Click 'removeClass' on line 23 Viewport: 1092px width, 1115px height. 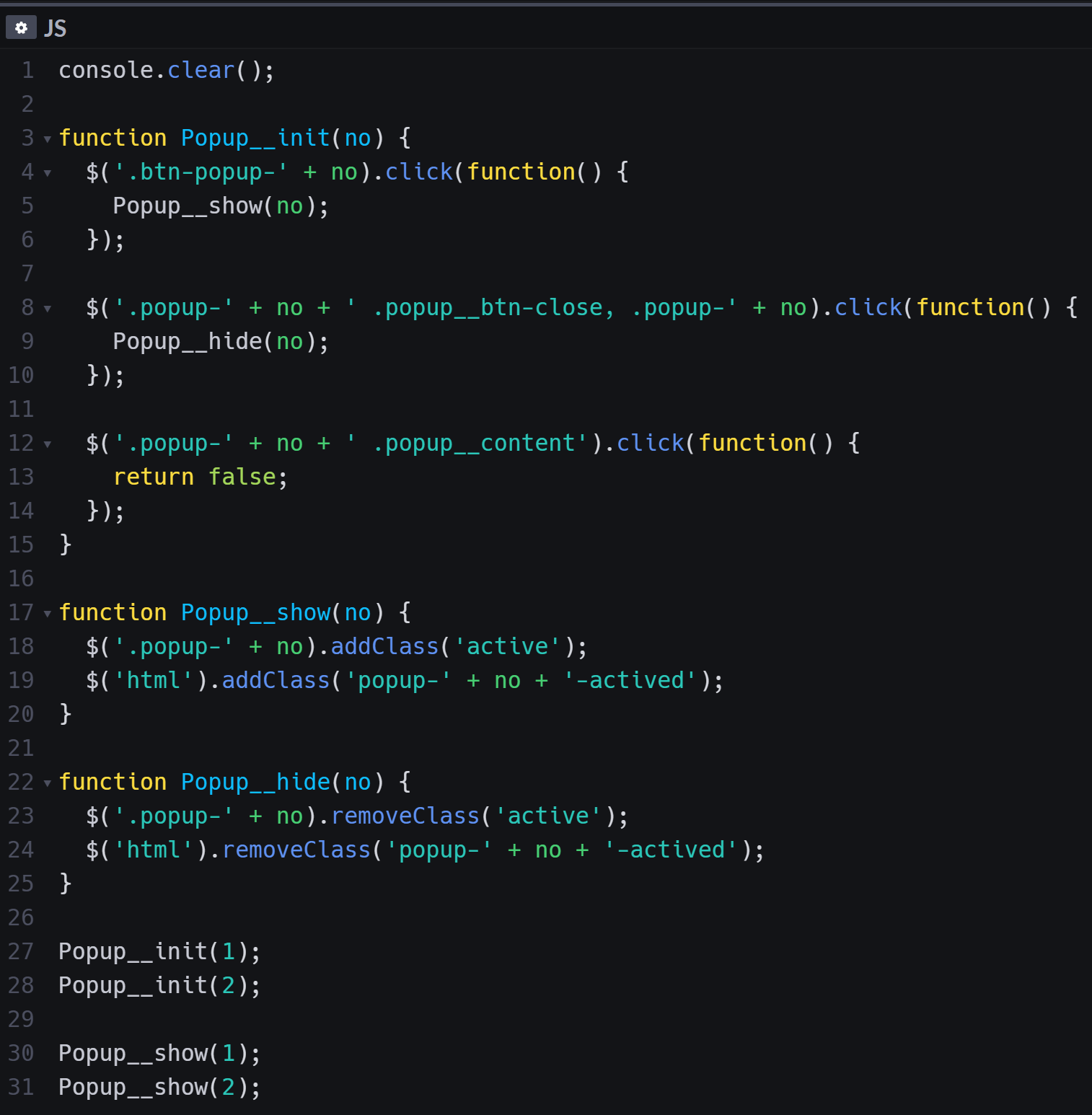tap(405, 816)
